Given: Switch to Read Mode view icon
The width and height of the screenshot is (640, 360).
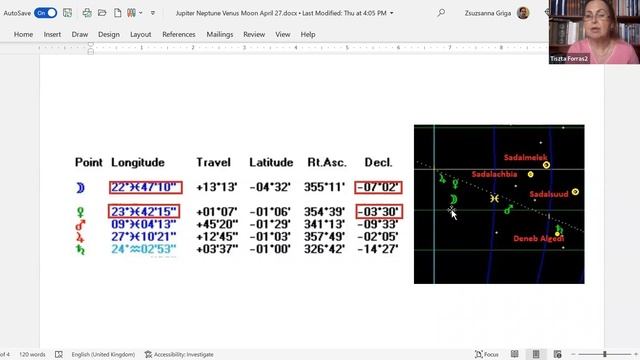Looking at the screenshot, I should click(514, 354).
